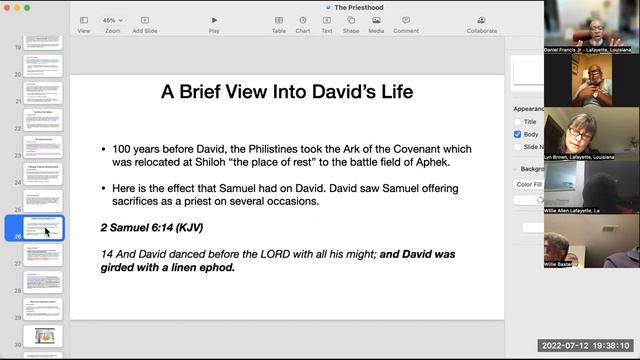This screenshot has width=640, height=360.
Task: Uncheck the Body checkbox
Action: 518,134
